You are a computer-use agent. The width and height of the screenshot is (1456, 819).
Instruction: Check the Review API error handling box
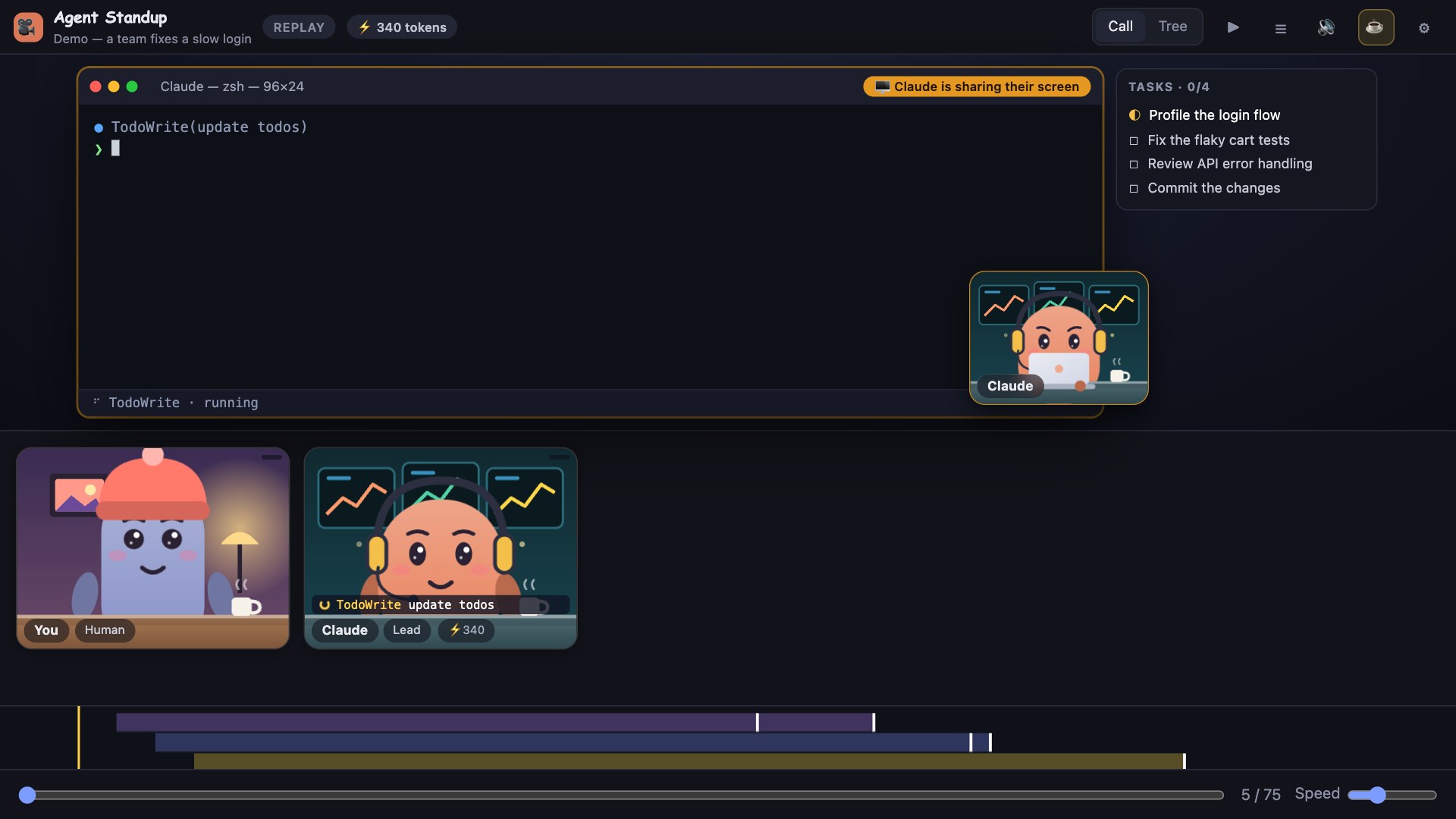pos(1134,165)
